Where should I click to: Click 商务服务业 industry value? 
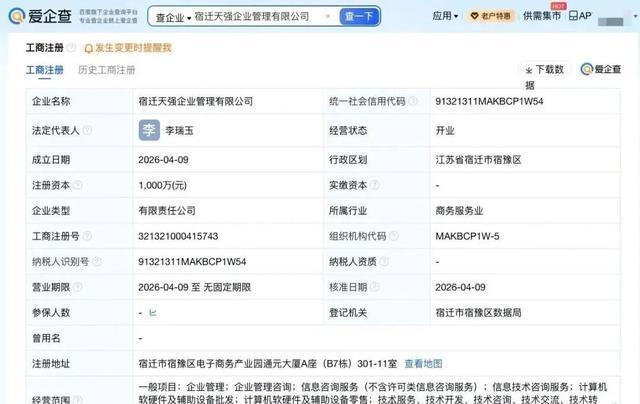(x=459, y=211)
